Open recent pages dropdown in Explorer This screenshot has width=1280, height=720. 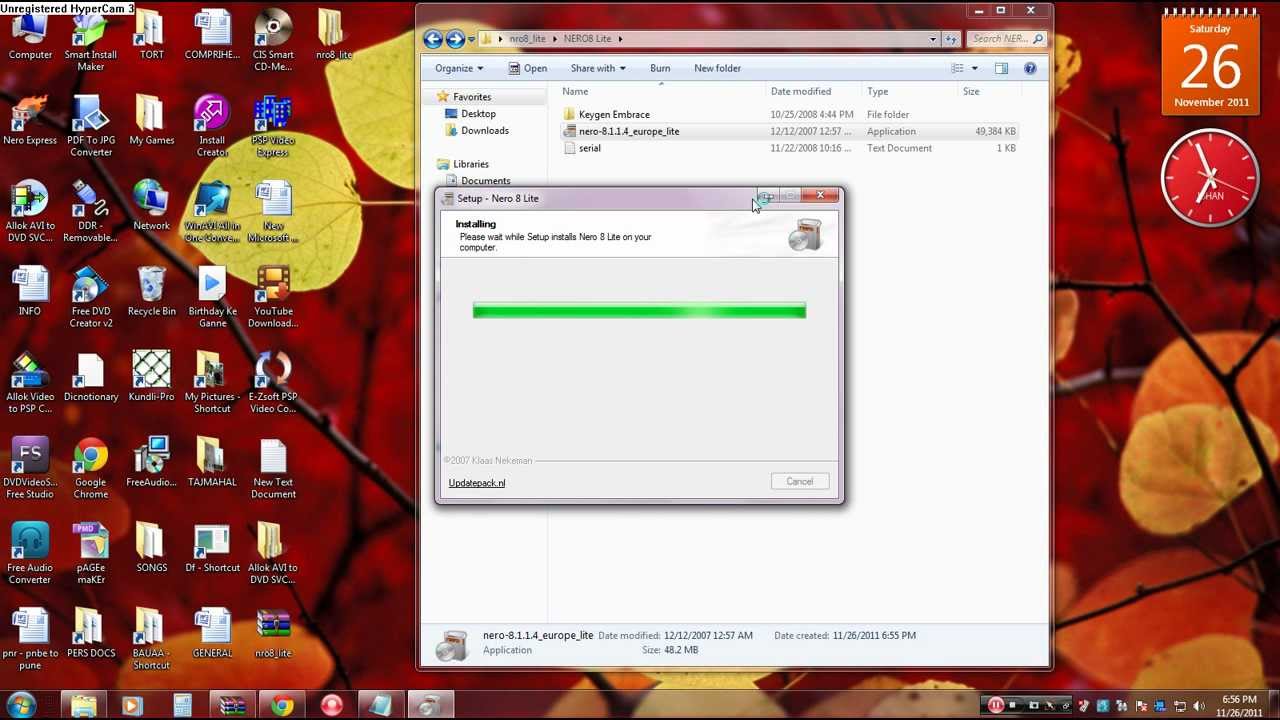[471, 39]
